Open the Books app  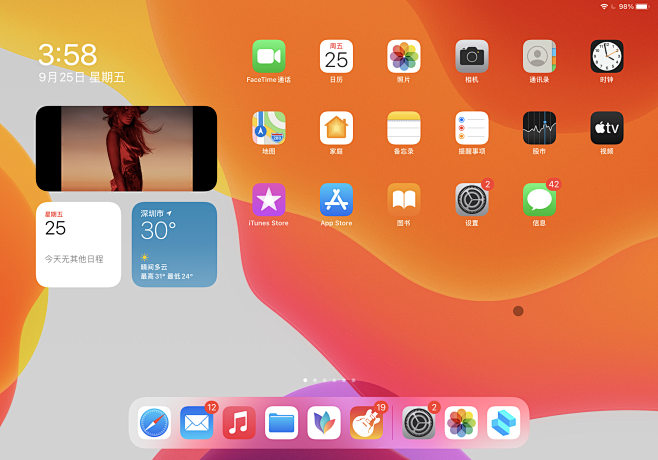click(404, 200)
